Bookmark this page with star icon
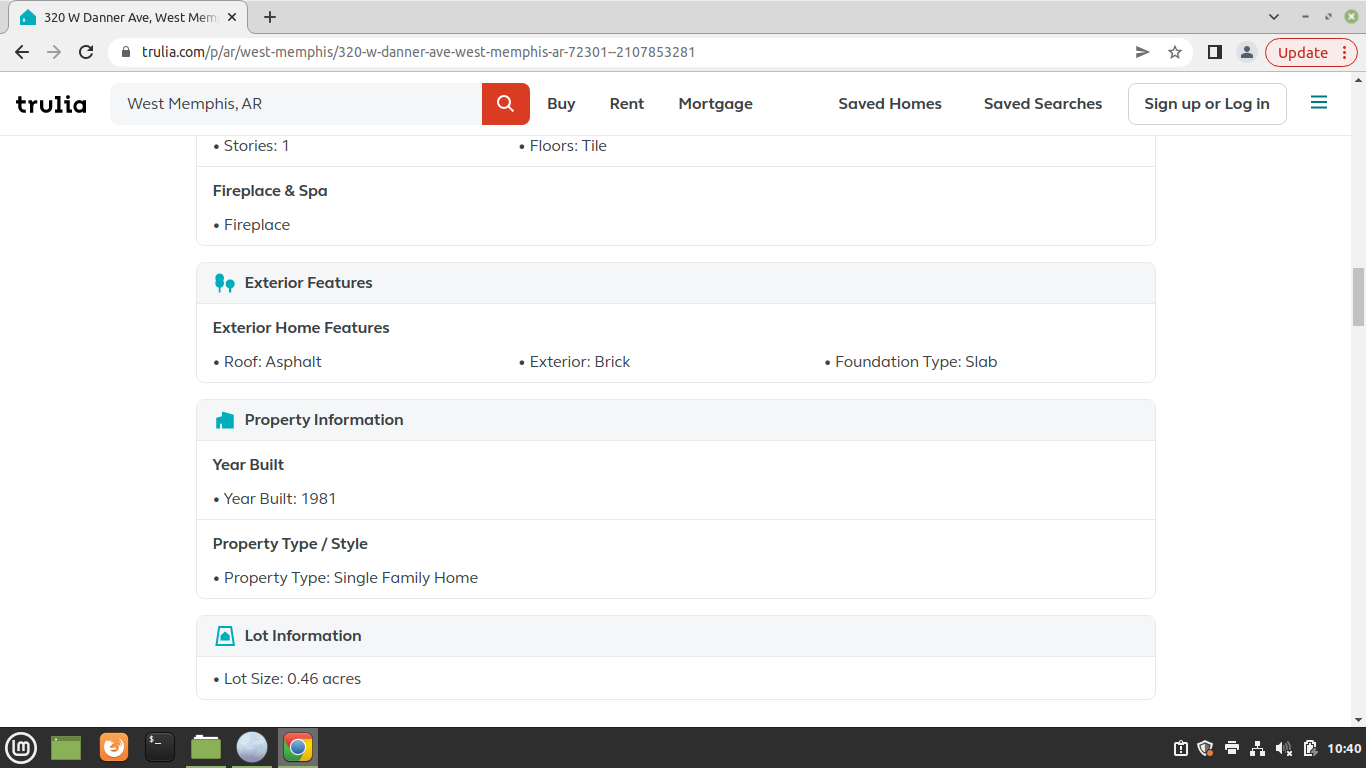 (x=1175, y=52)
